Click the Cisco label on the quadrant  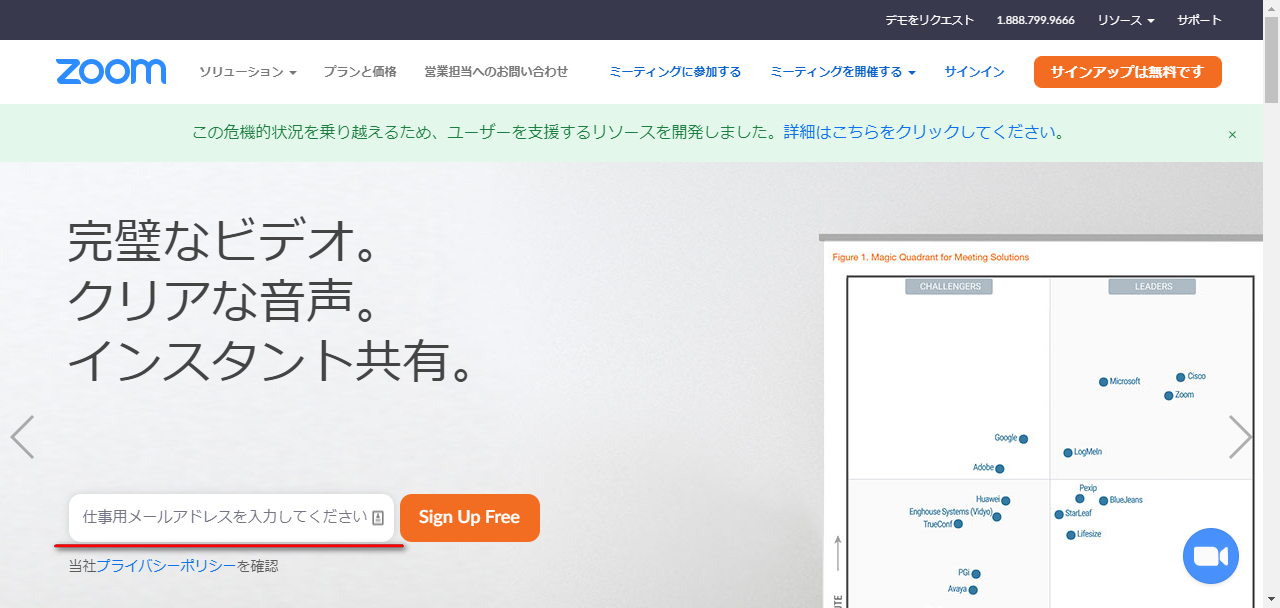point(1197,377)
